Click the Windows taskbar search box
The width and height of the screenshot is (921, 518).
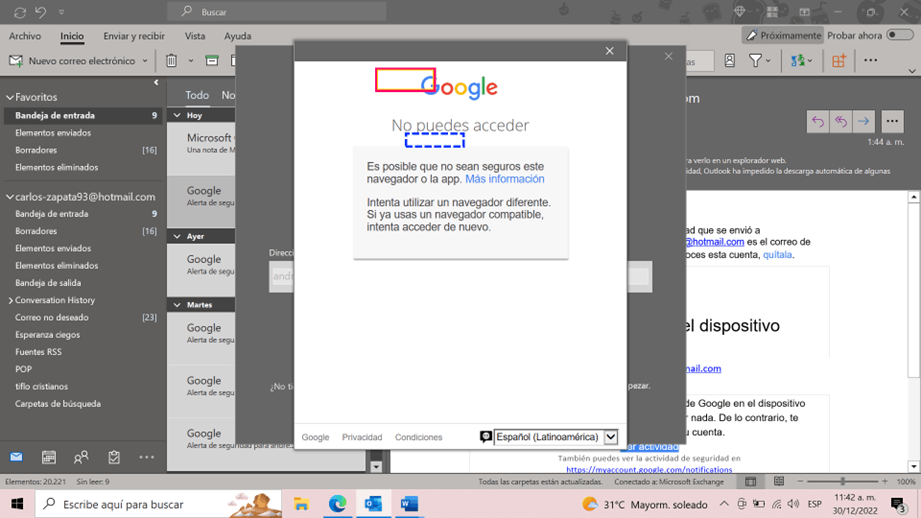[x=159, y=504]
